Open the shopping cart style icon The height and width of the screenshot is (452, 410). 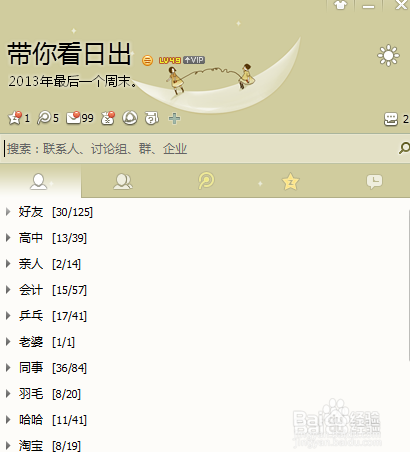point(152,118)
